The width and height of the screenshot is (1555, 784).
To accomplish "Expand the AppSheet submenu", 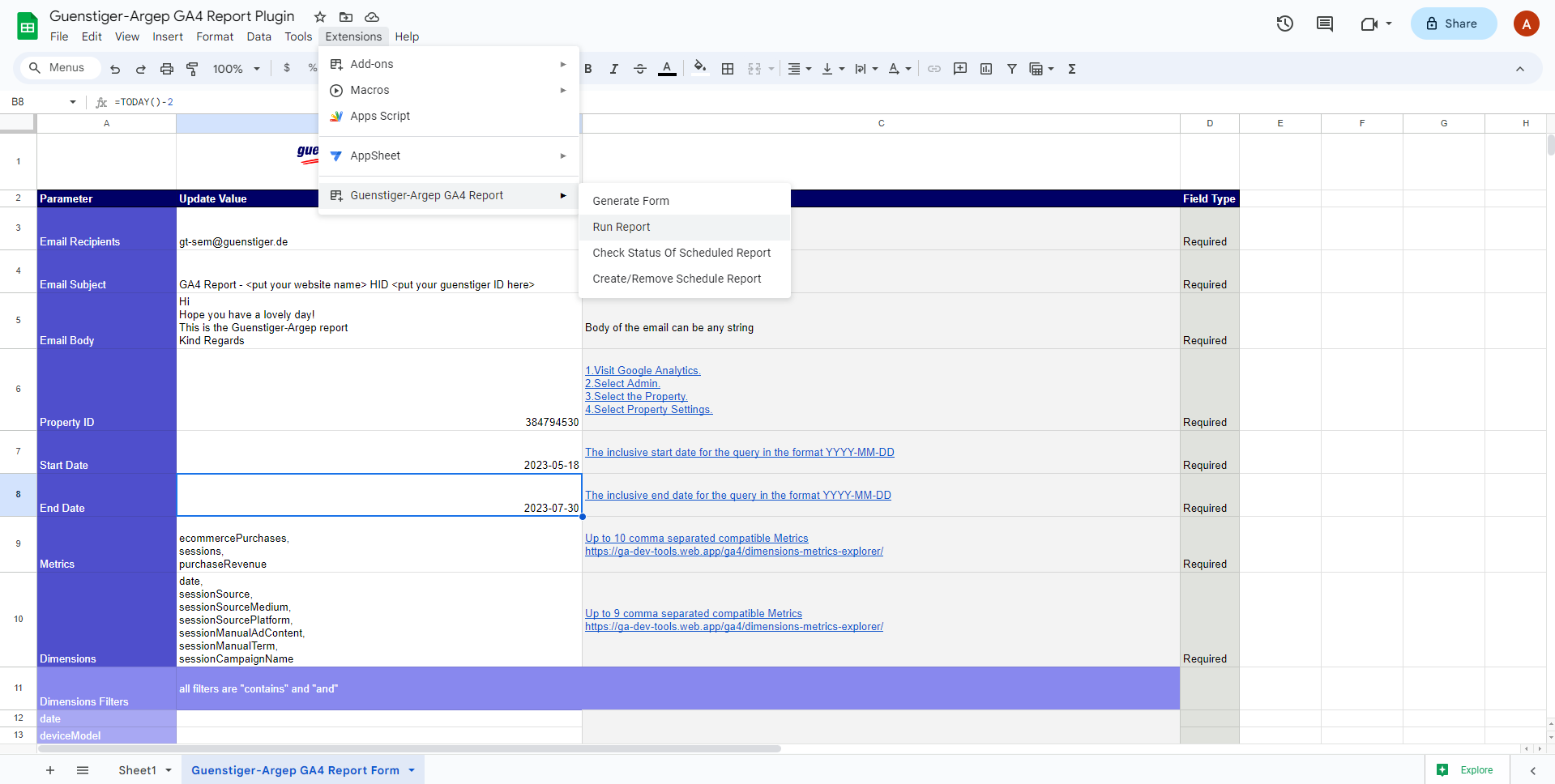I will (x=449, y=156).
